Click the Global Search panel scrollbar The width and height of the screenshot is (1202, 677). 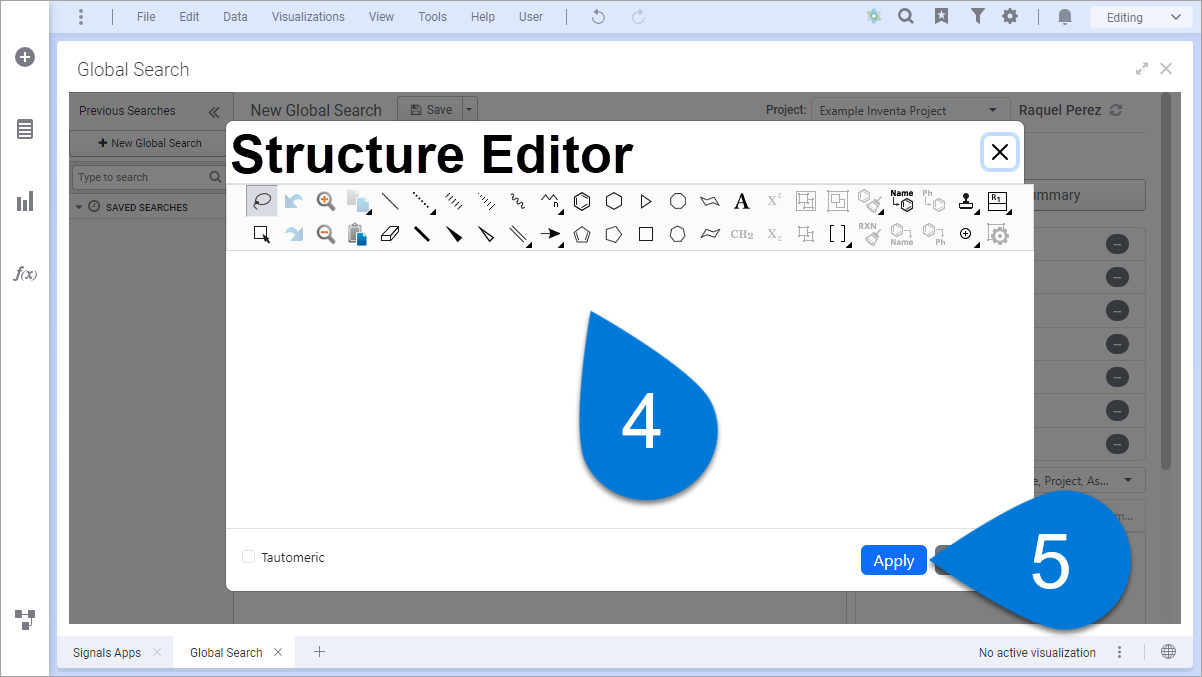[x=1166, y=280]
